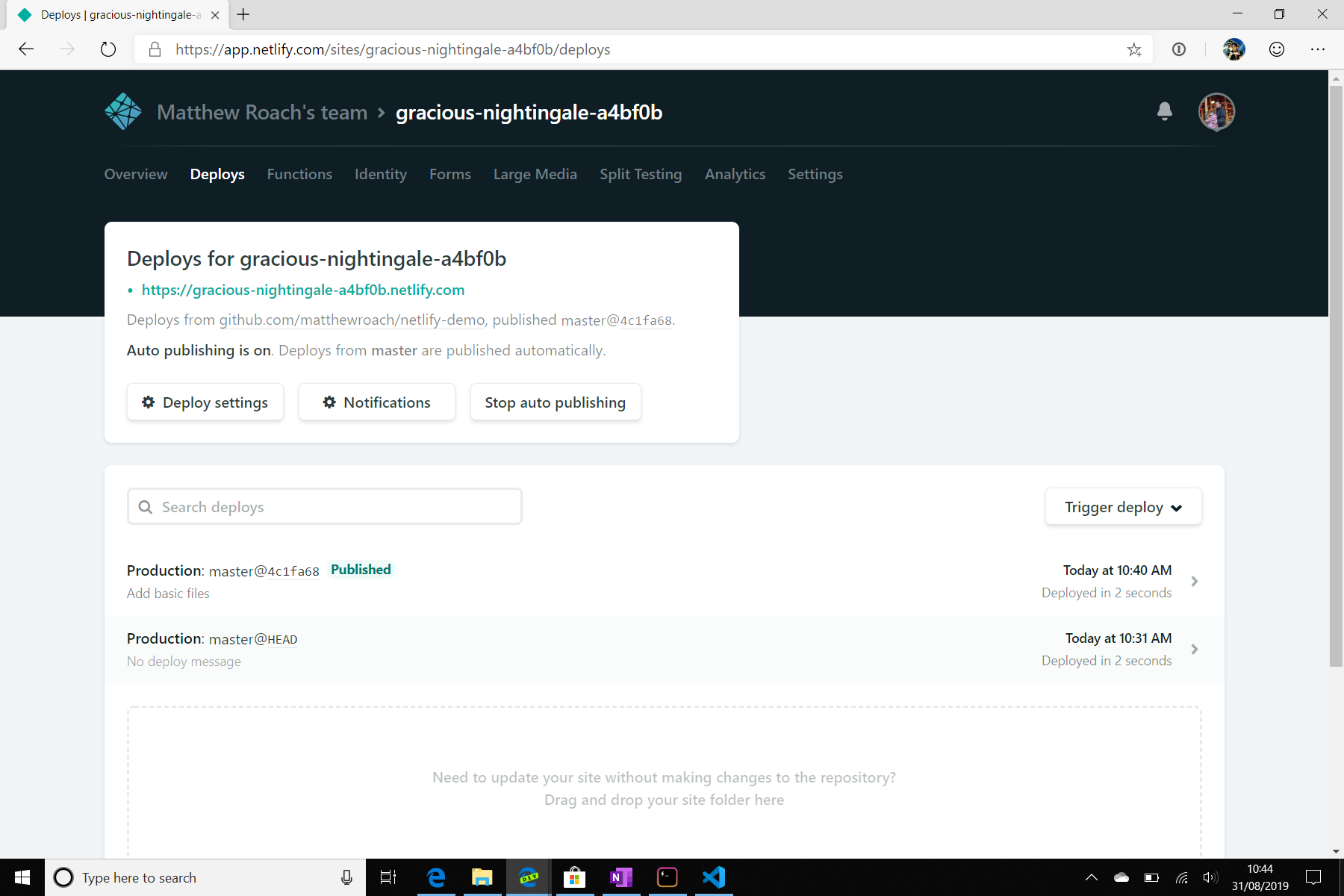Click the Search deploys field
This screenshot has height=896, width=1344.
point(325,507)
